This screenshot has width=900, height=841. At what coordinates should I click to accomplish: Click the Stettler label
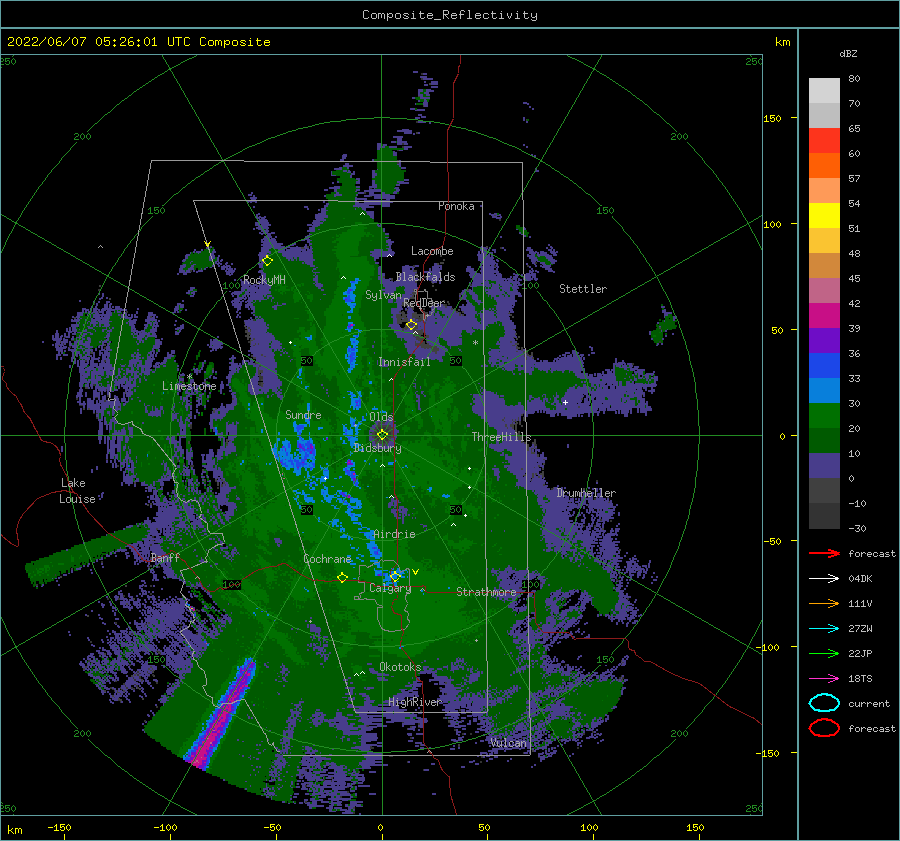[583, 289]
